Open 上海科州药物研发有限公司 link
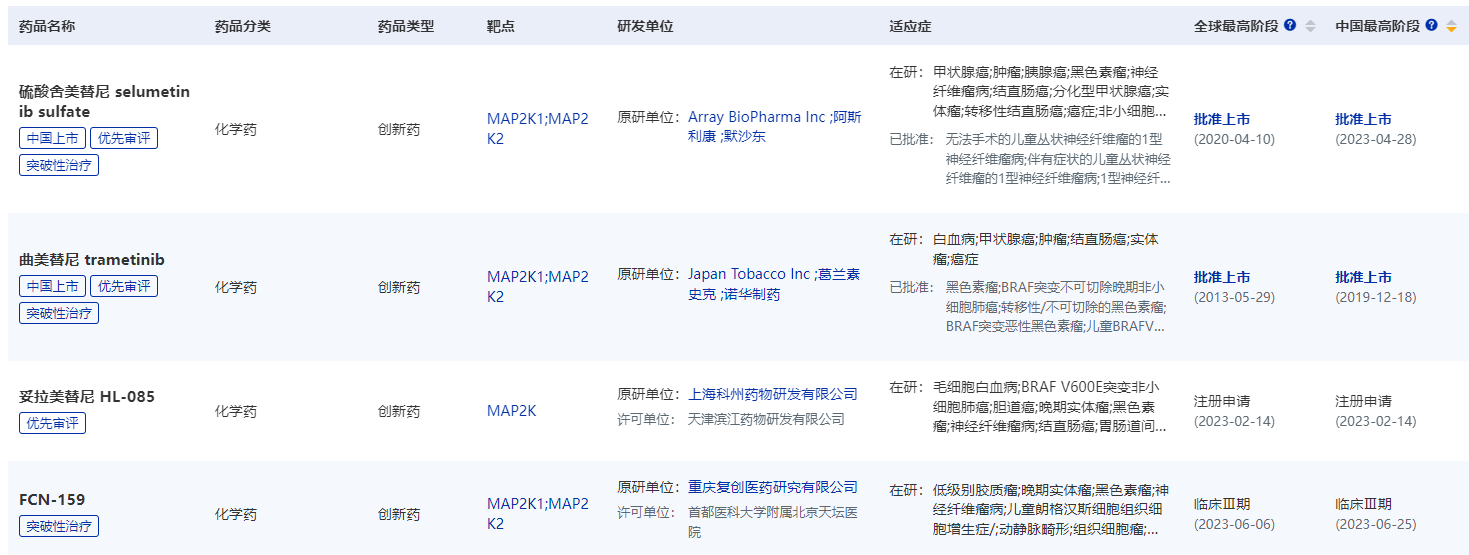 [773, 394]
